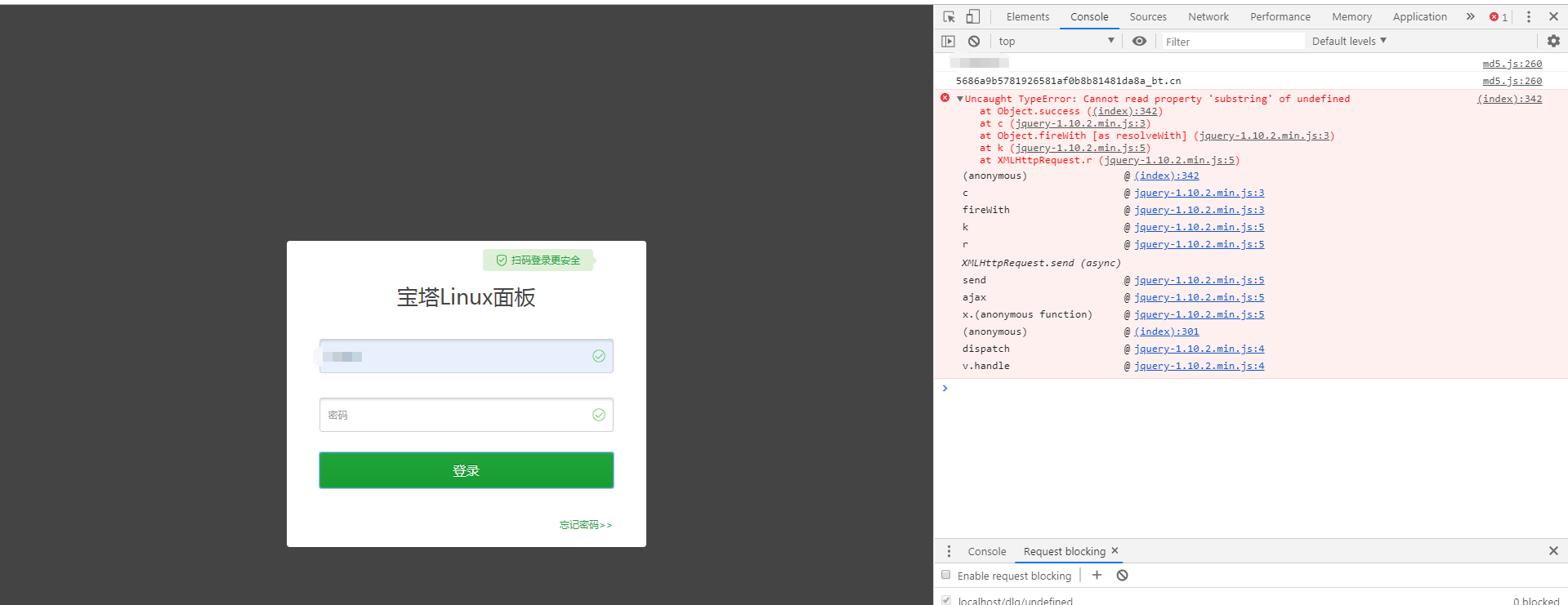The image size is (1568, 605).
Task: Enable request blocking checkbox
Action: point(946,575)
